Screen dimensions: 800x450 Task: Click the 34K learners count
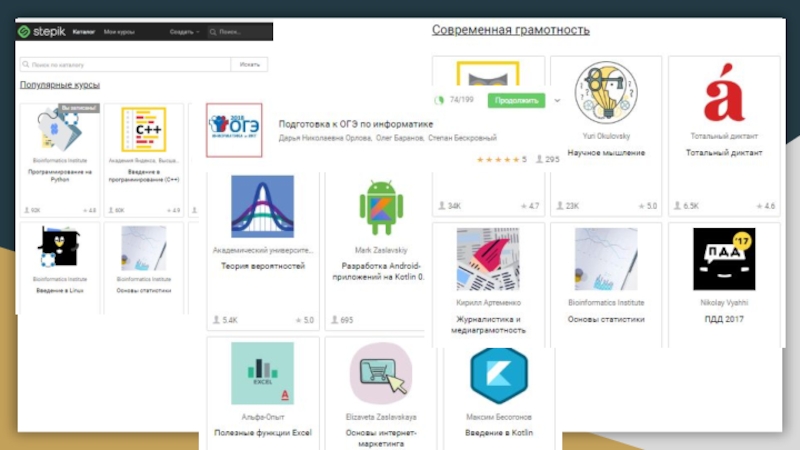(449, 206)
